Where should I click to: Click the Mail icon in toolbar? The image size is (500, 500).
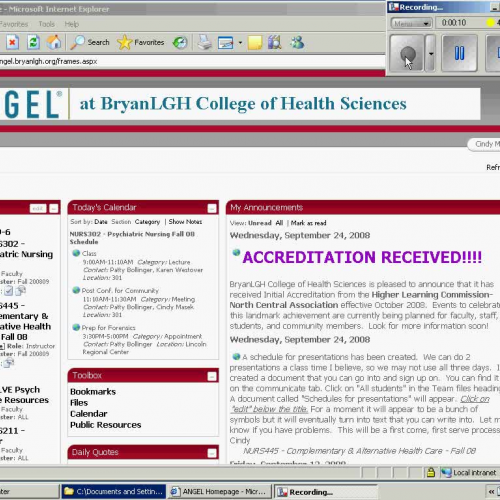click(x=226, y=43)
